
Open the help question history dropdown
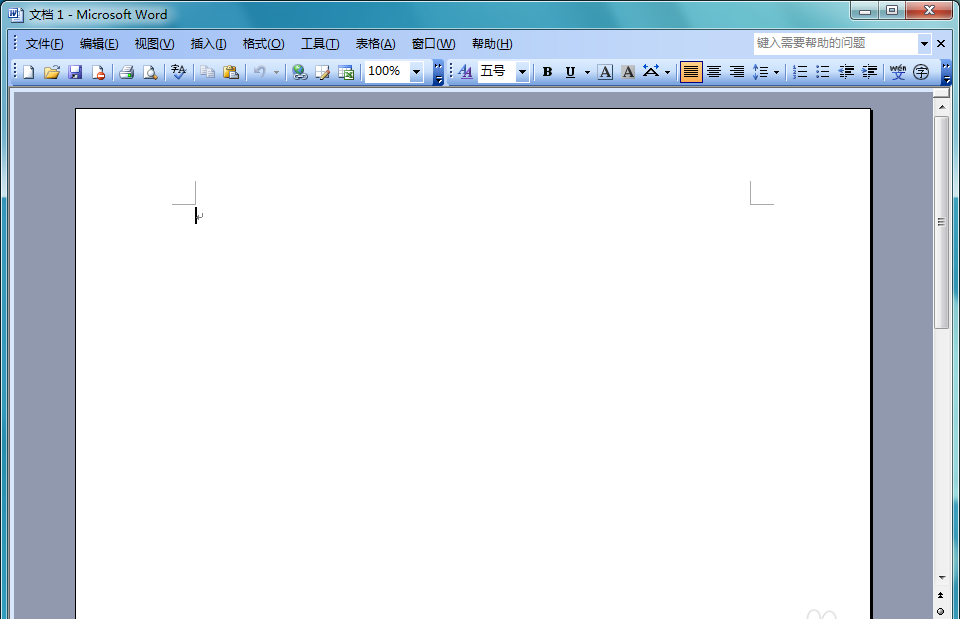click(x=924, y=43)
